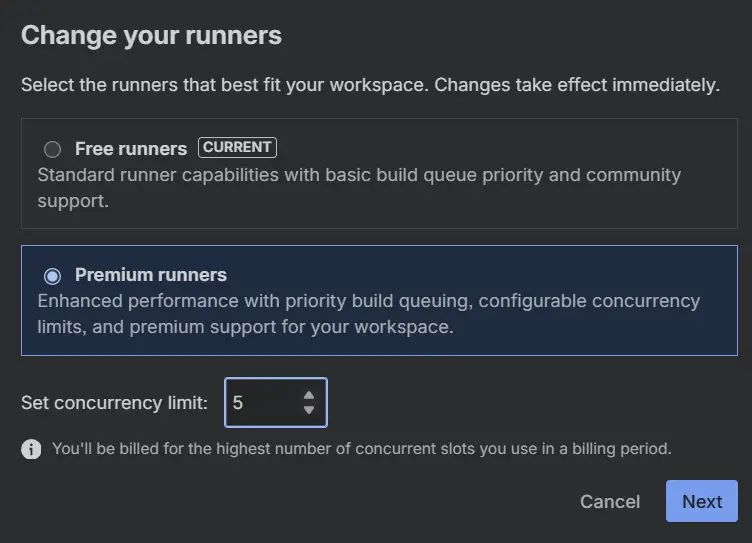Click the CURRENT badge beside Free runners
Viewport: 752px width, 543px height.
tap(237, 147)
